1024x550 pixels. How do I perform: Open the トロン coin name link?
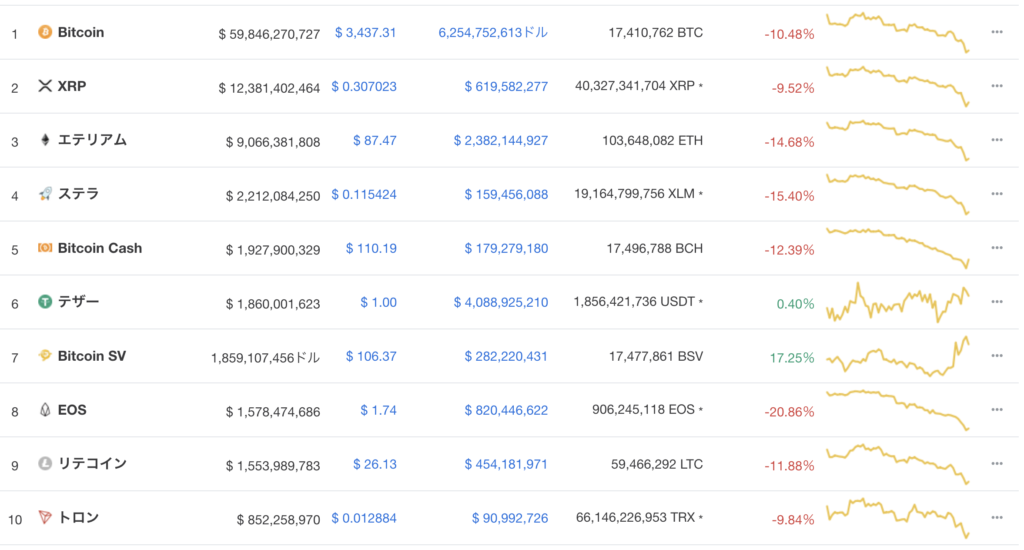click(x=78, y=517)
